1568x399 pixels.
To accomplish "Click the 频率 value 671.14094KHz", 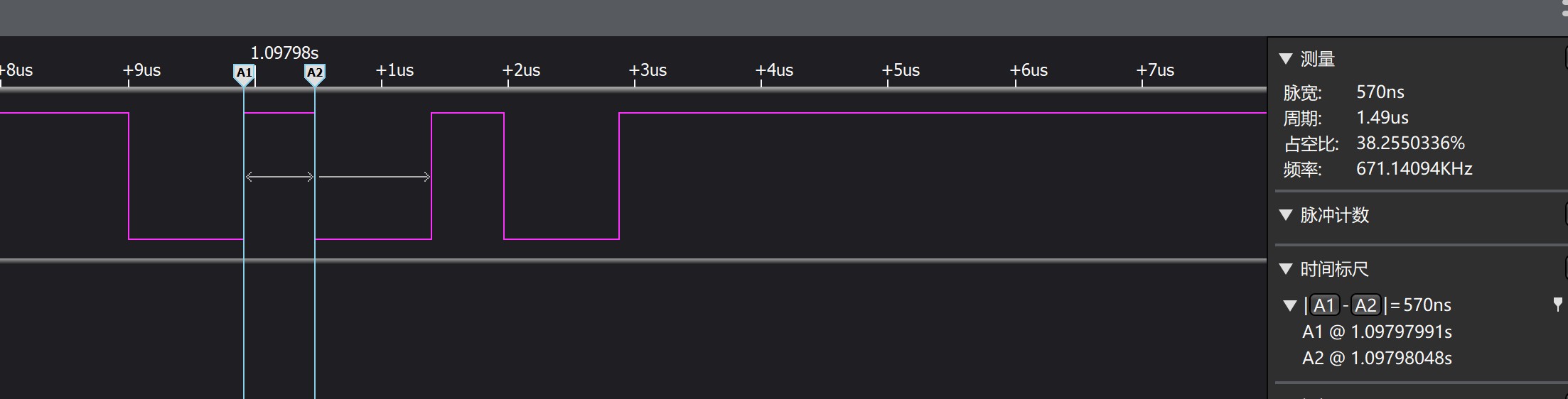I will pos(1414,169).
